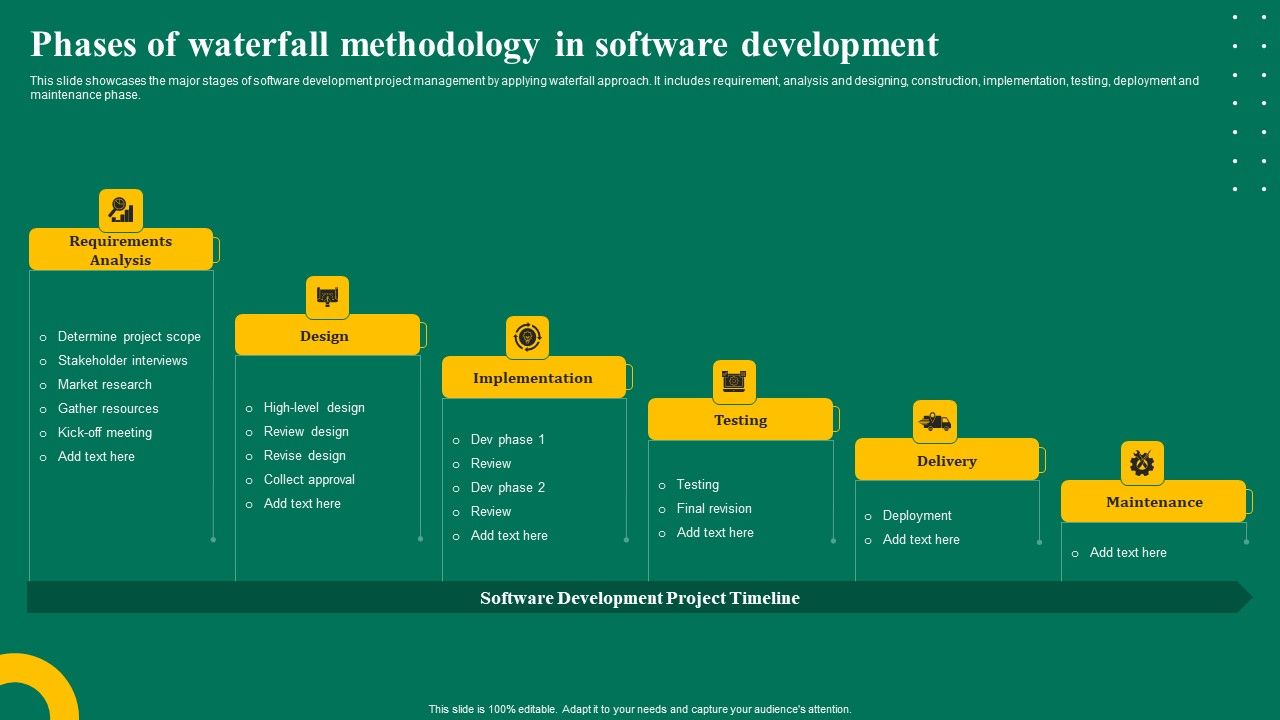Select the Maintenance label box

(x=1154, y=501)
